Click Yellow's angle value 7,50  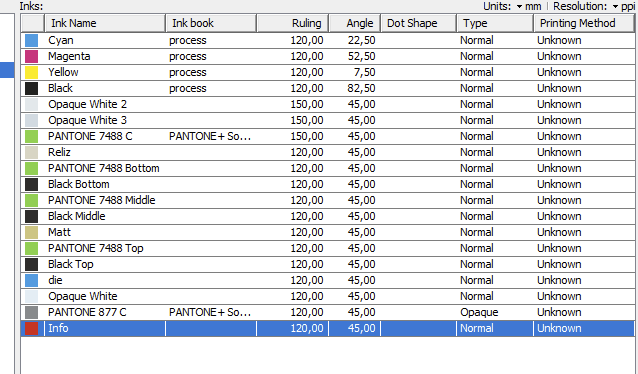click(365, 72)
